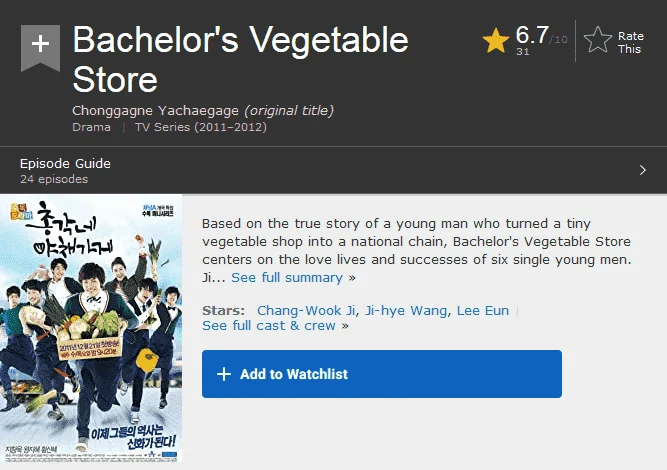Click the Drama genre link
667x470 pixels.
(91, 127)
